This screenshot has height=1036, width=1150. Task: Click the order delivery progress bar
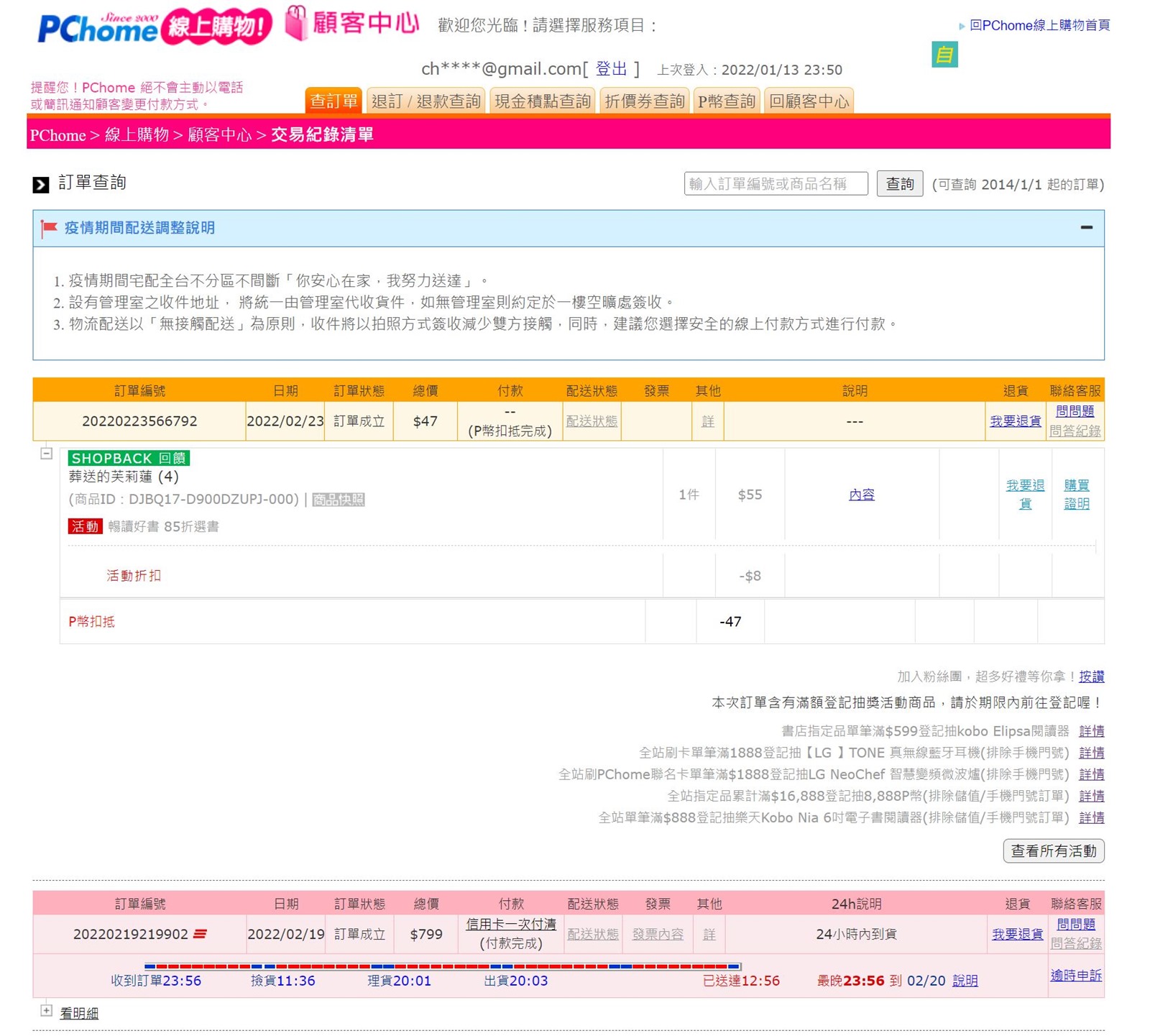coord(442,966)
